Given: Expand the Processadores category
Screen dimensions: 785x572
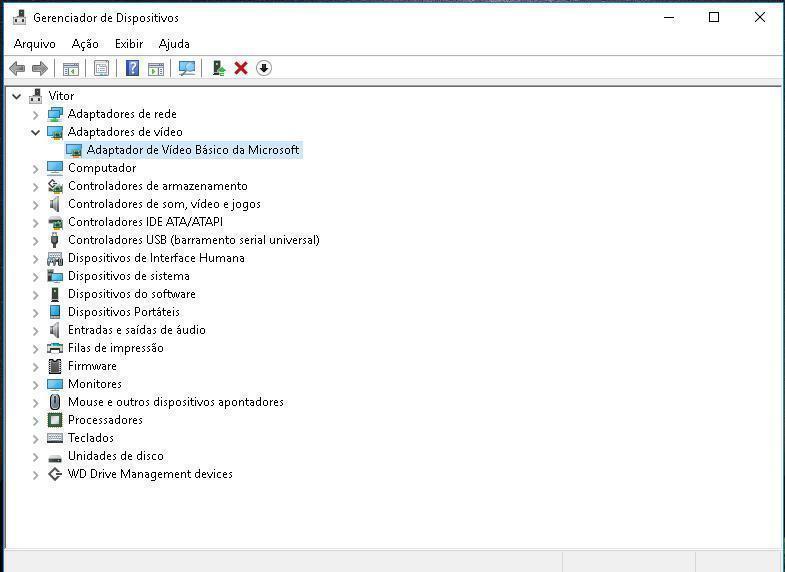Looking at the screenshot, I should (36, 420).
